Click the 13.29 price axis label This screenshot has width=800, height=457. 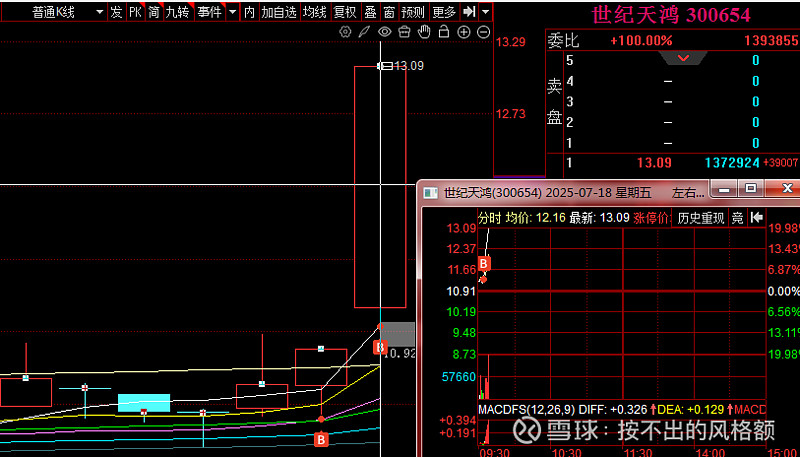tap(511, 42)
